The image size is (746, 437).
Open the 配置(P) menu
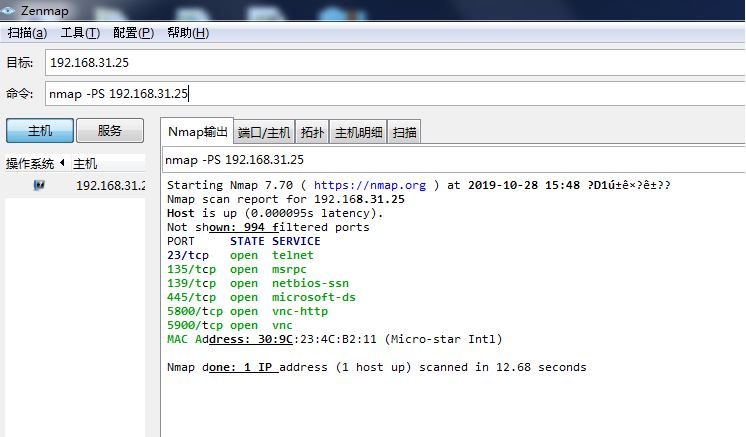(x=133, y=33)
